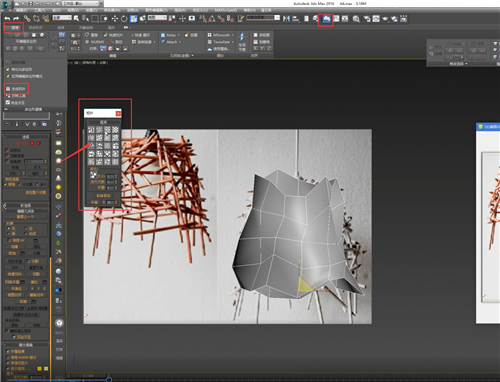Select the Select and Rotate tool
The image size is (500, 382).
point(124,19)
